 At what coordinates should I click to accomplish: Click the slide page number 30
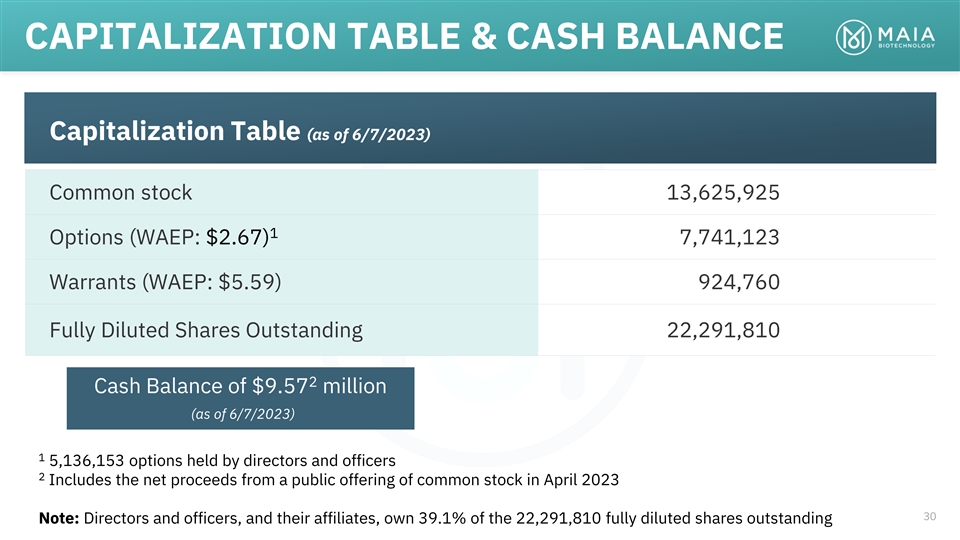tap(929, 515)
